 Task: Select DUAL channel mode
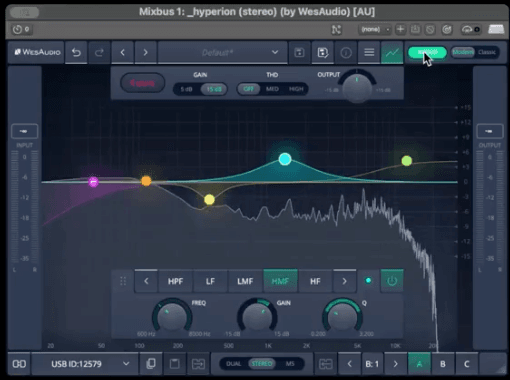233,364
